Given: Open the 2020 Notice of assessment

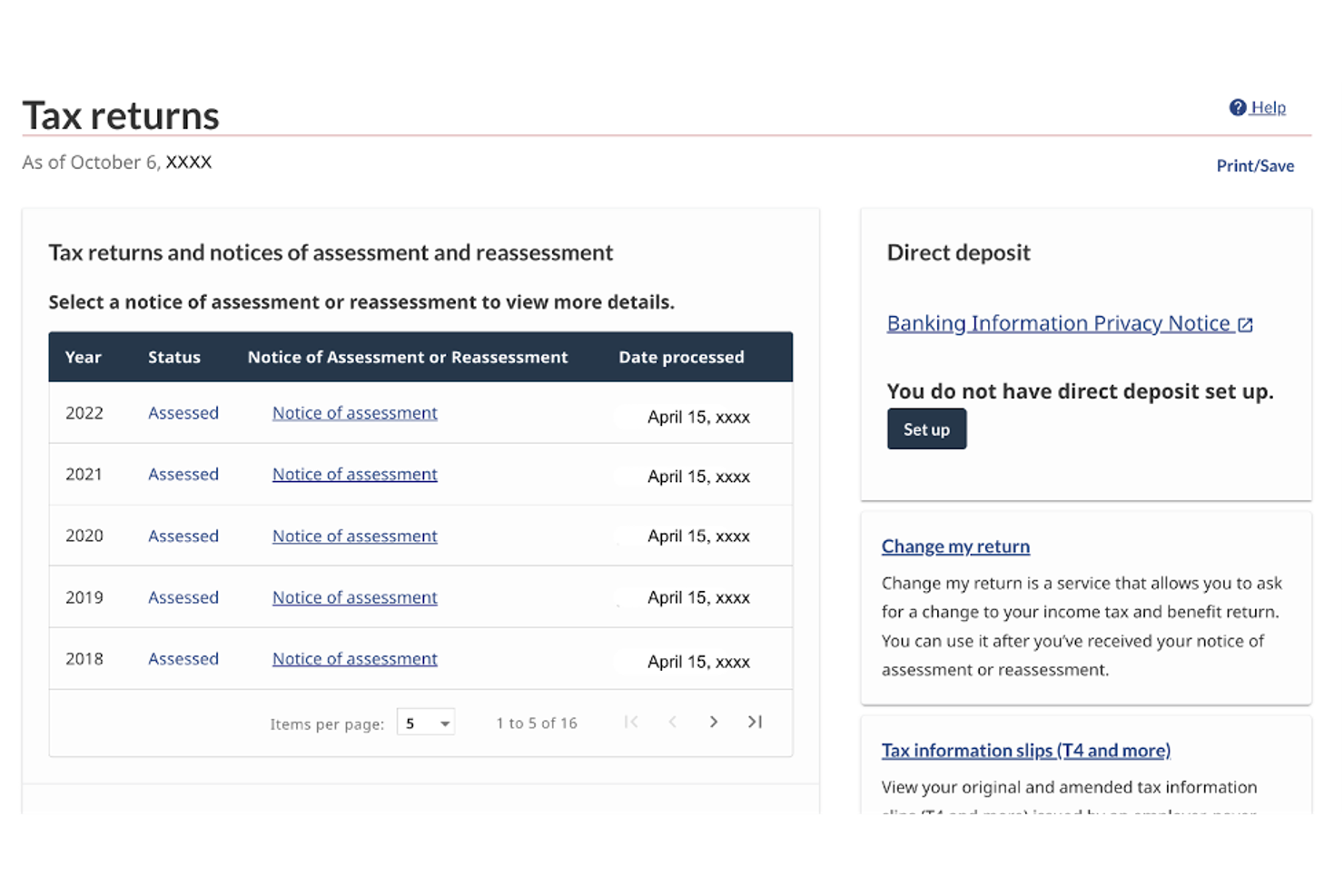Looking at the screenshot, I should coord(355,537).
